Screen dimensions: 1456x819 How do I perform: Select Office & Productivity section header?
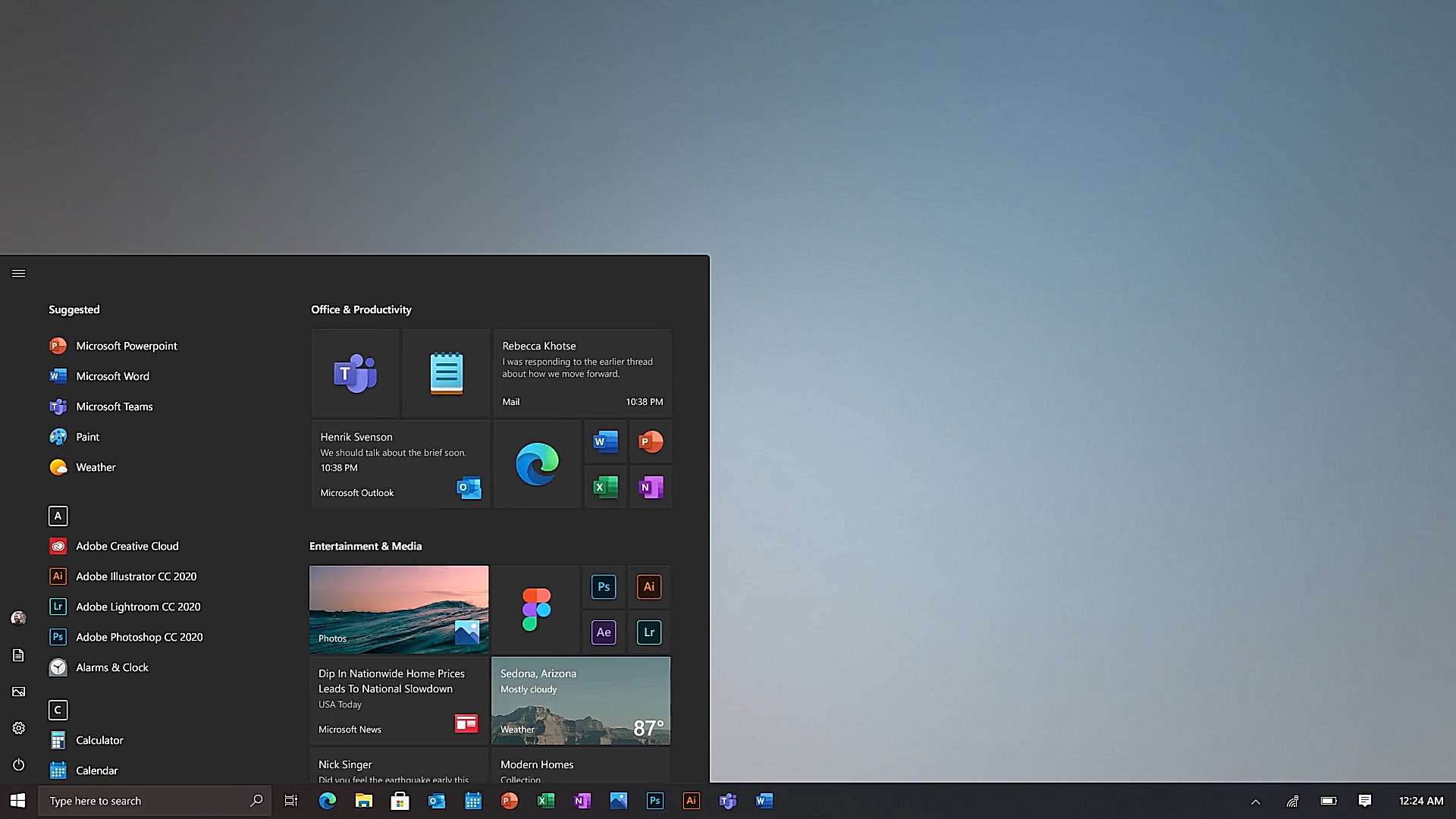click(360, 309)
